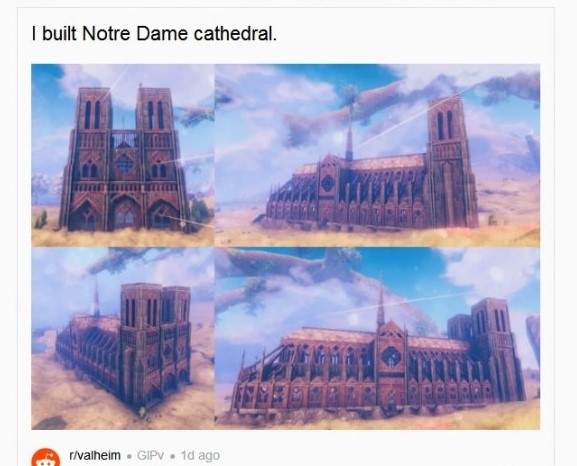Open the r/valheim subreddit link
577x466 pixels.
[95, 456]
